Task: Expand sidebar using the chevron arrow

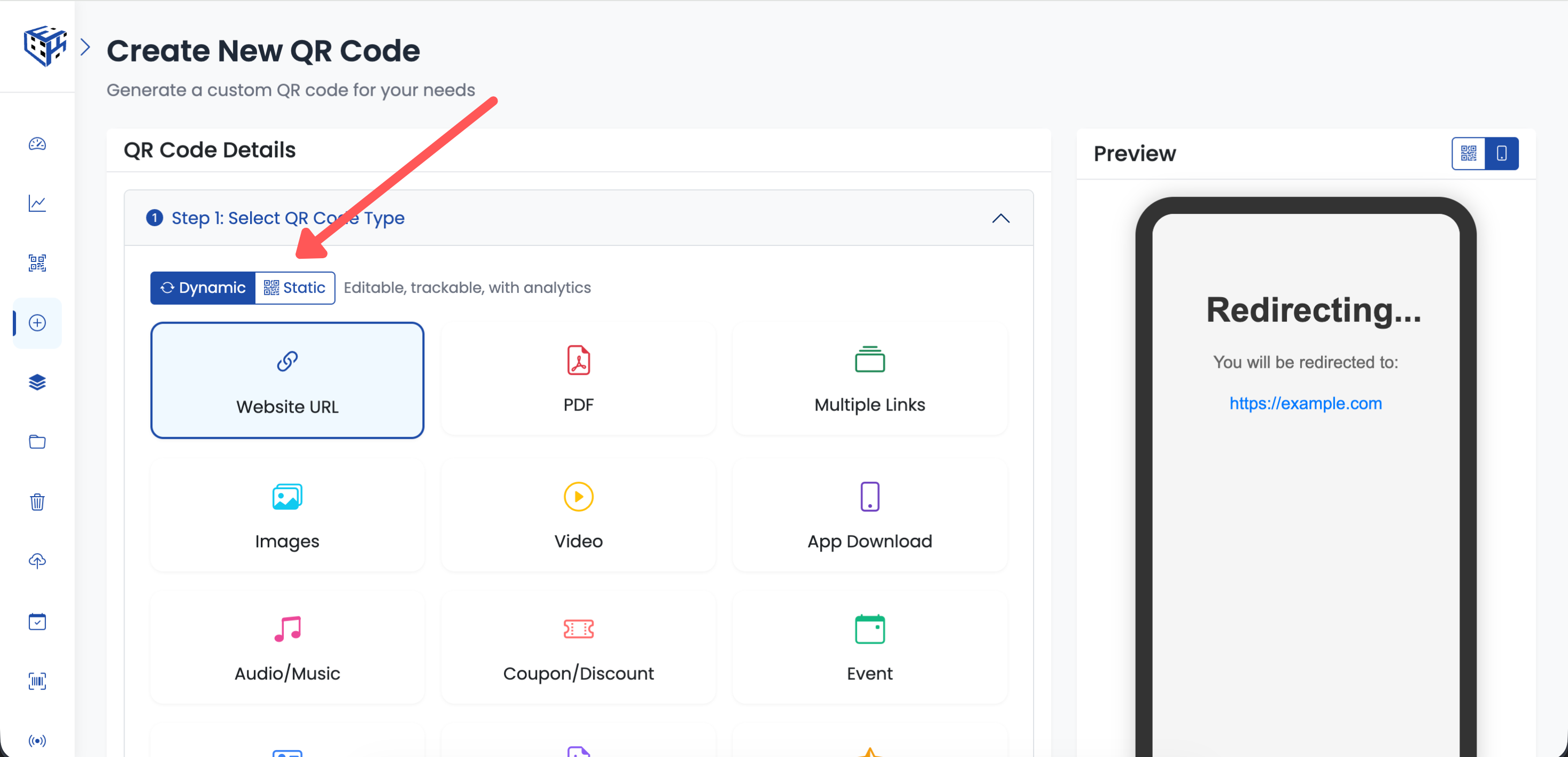Action: coord(86,47)
